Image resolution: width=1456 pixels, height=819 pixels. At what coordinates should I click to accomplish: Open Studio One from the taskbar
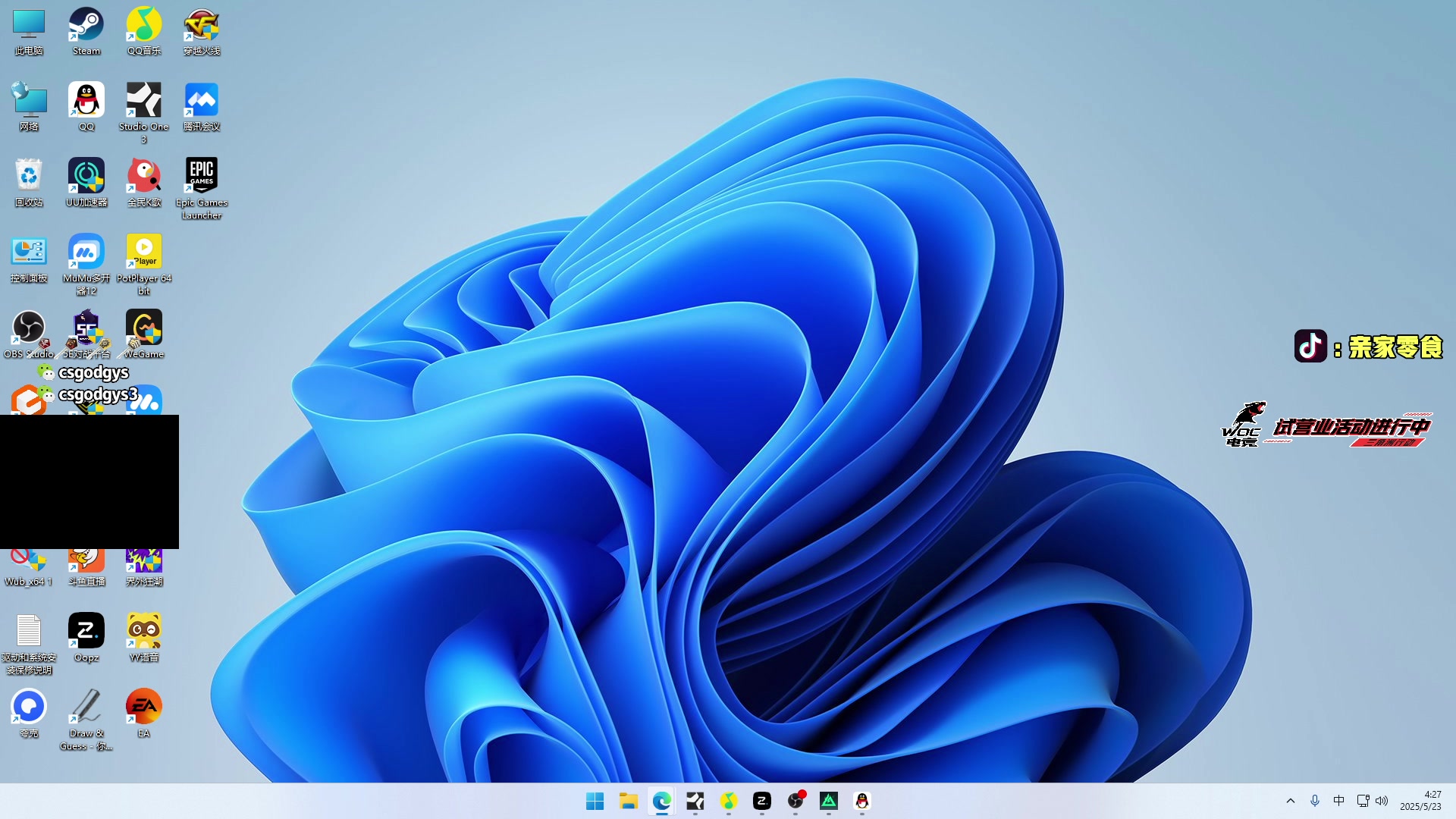tap(695, 801)
